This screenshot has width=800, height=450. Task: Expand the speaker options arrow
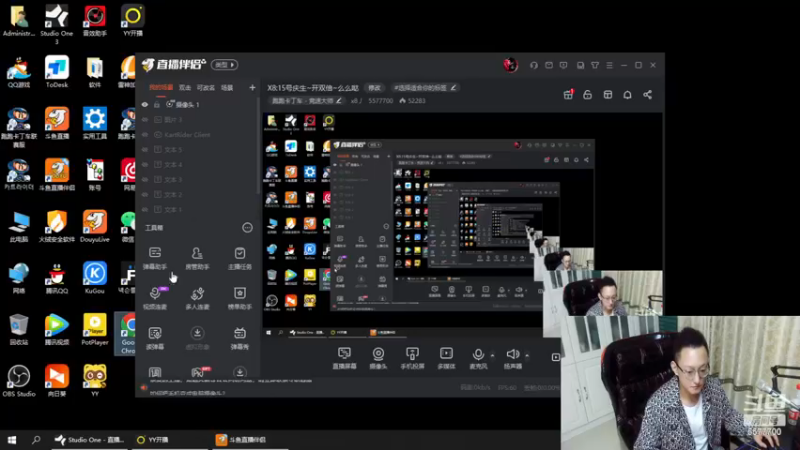coord(527,355)
